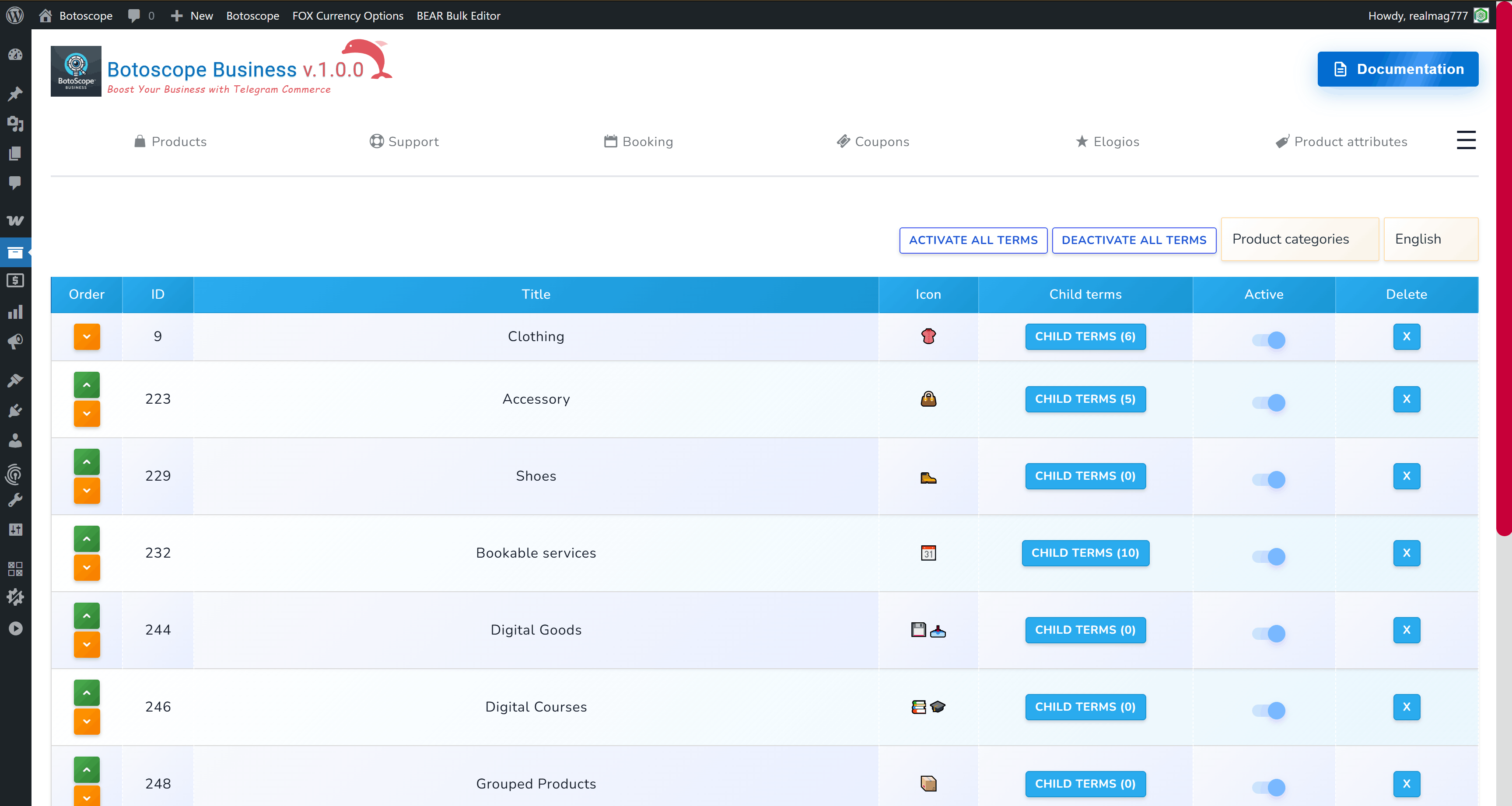Move Bookable services down with orange arrow

tap(86, 567)
